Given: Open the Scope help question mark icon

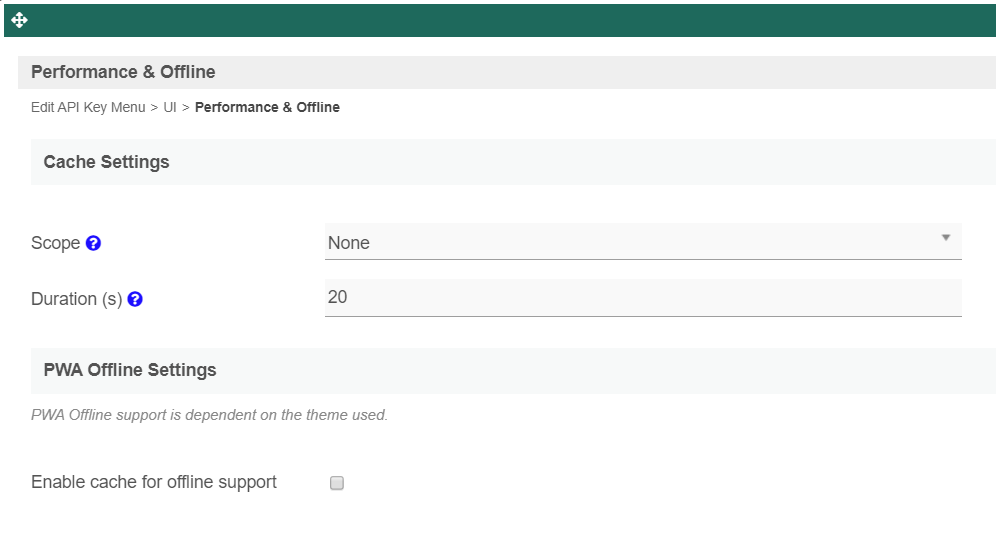Looking at the screenshot, I should tap(93, 243).
